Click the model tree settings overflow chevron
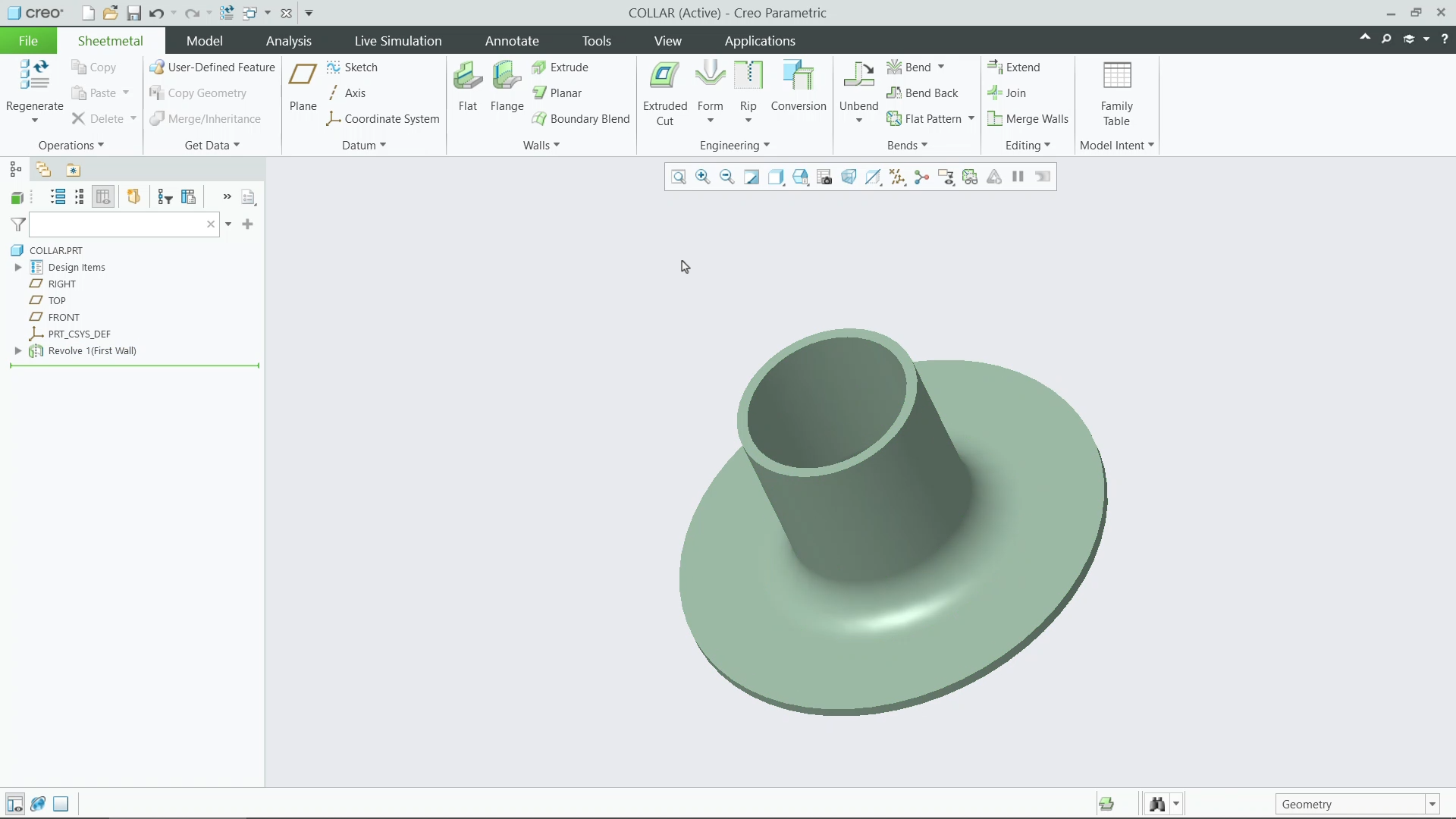Screen dimensions: 1456x819 (227, 197)
